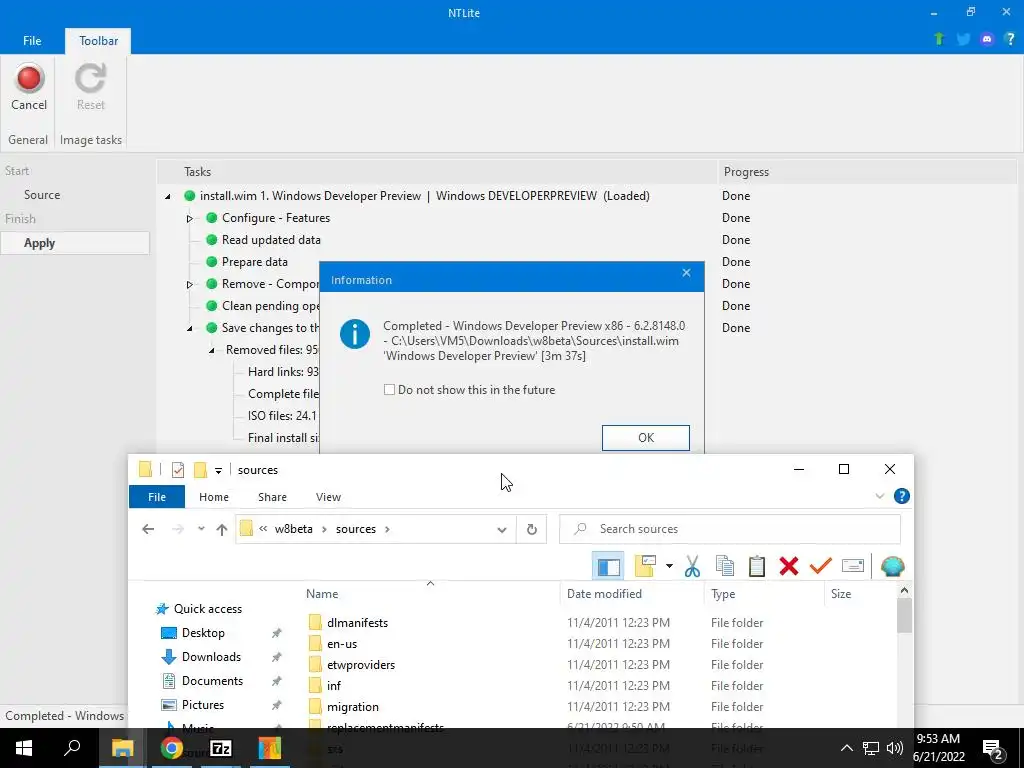
Task: Collapse the Save changes task row
Action: pos(189,328)
